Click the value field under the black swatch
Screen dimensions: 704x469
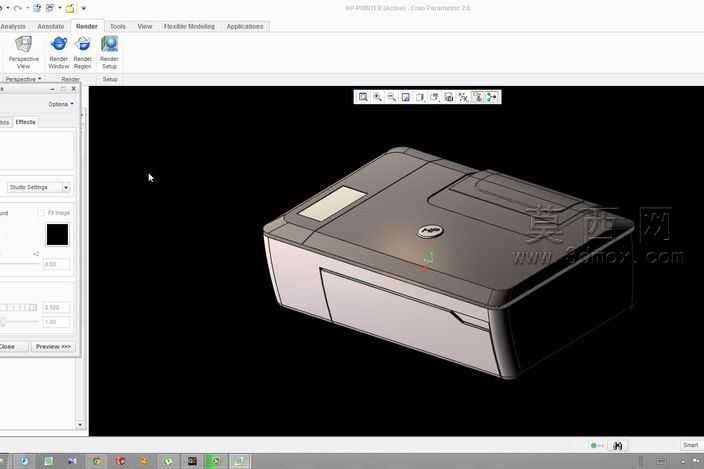point(56,264)
